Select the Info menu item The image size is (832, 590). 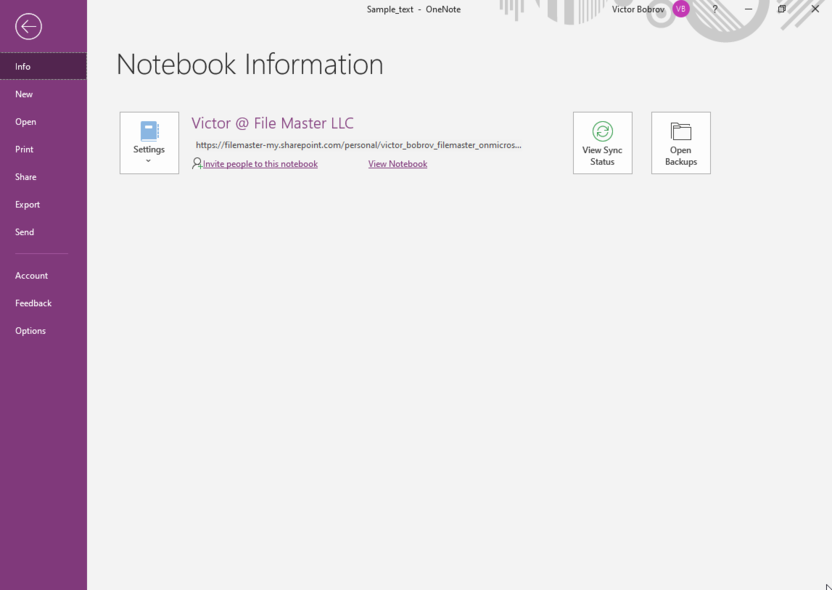point(44,66)
